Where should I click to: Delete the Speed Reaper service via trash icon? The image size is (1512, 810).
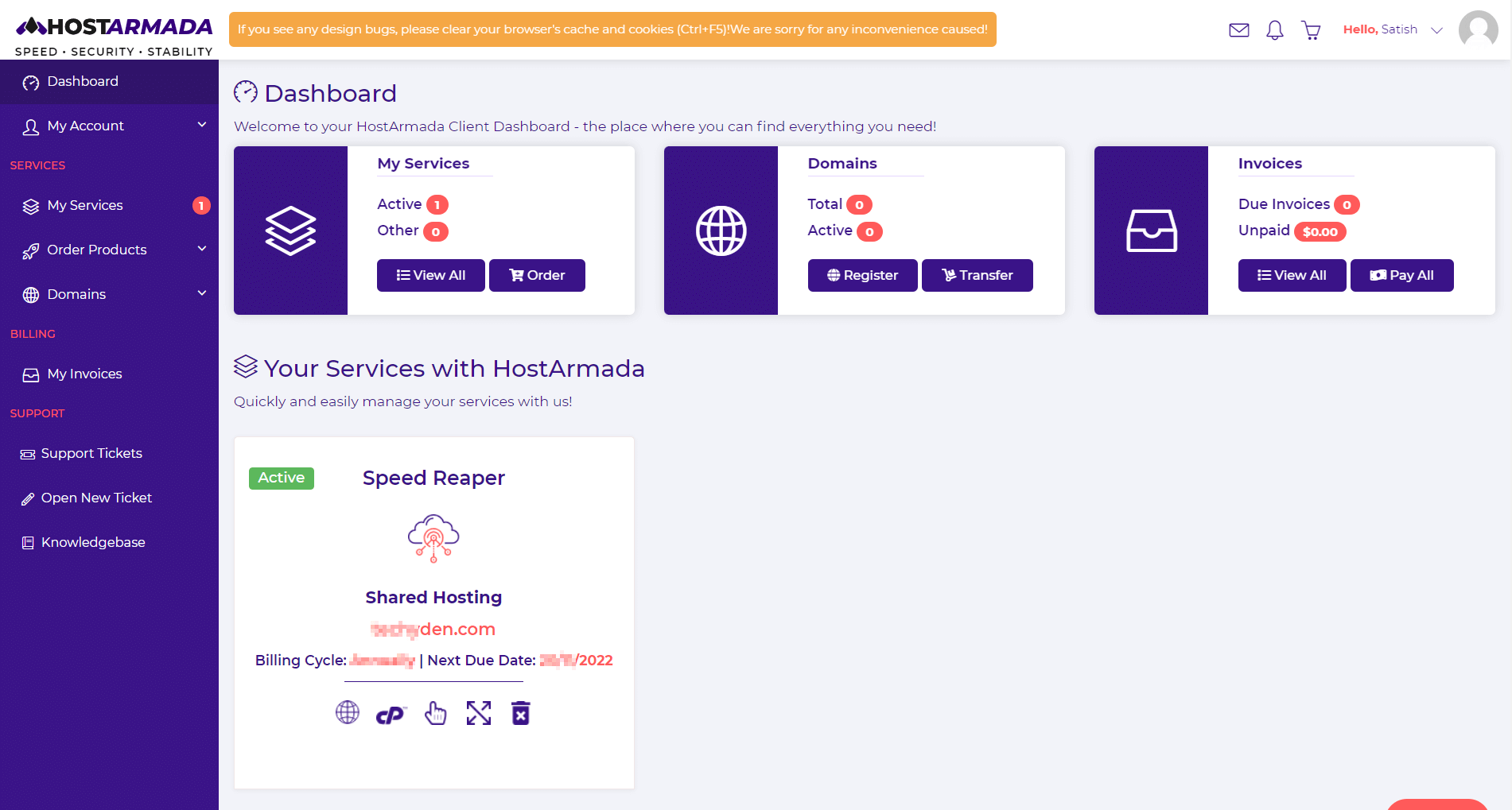pyautogui.click(x=521, y=713)
